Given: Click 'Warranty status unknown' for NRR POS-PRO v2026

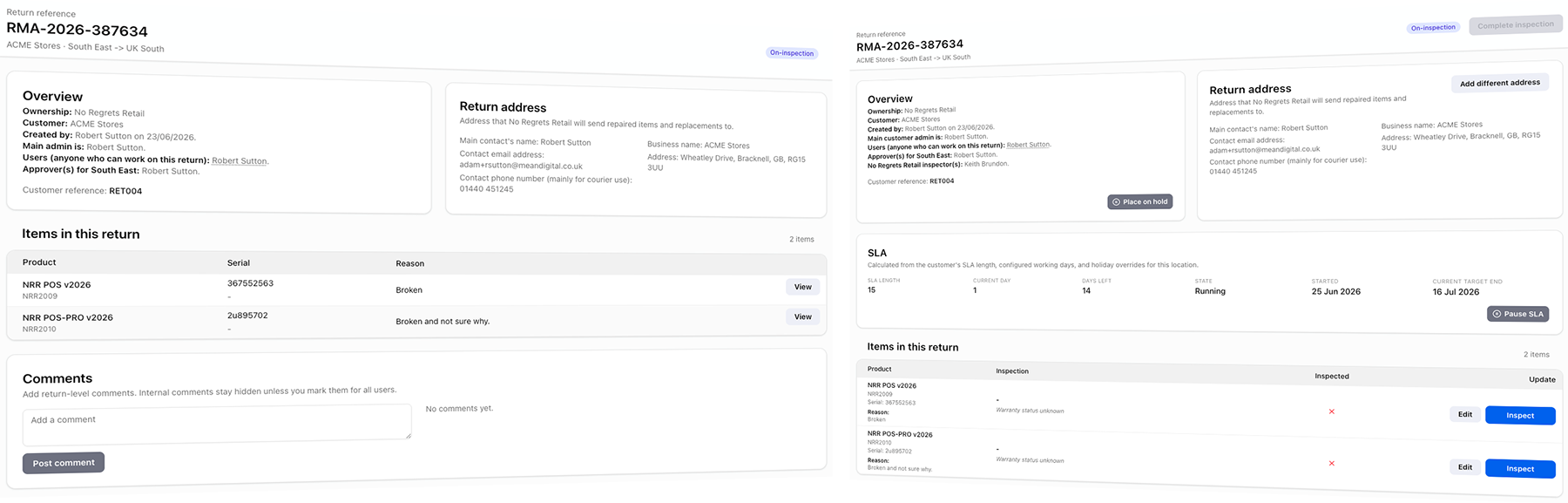Looking at the screenshot, I should (x=1030, y=460).
